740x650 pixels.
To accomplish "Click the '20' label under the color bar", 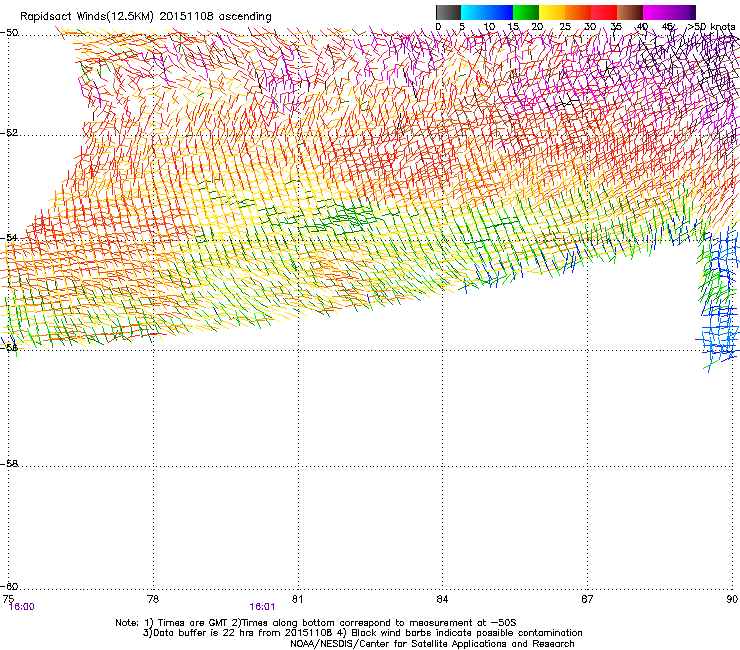I will (x=537, y=27).
